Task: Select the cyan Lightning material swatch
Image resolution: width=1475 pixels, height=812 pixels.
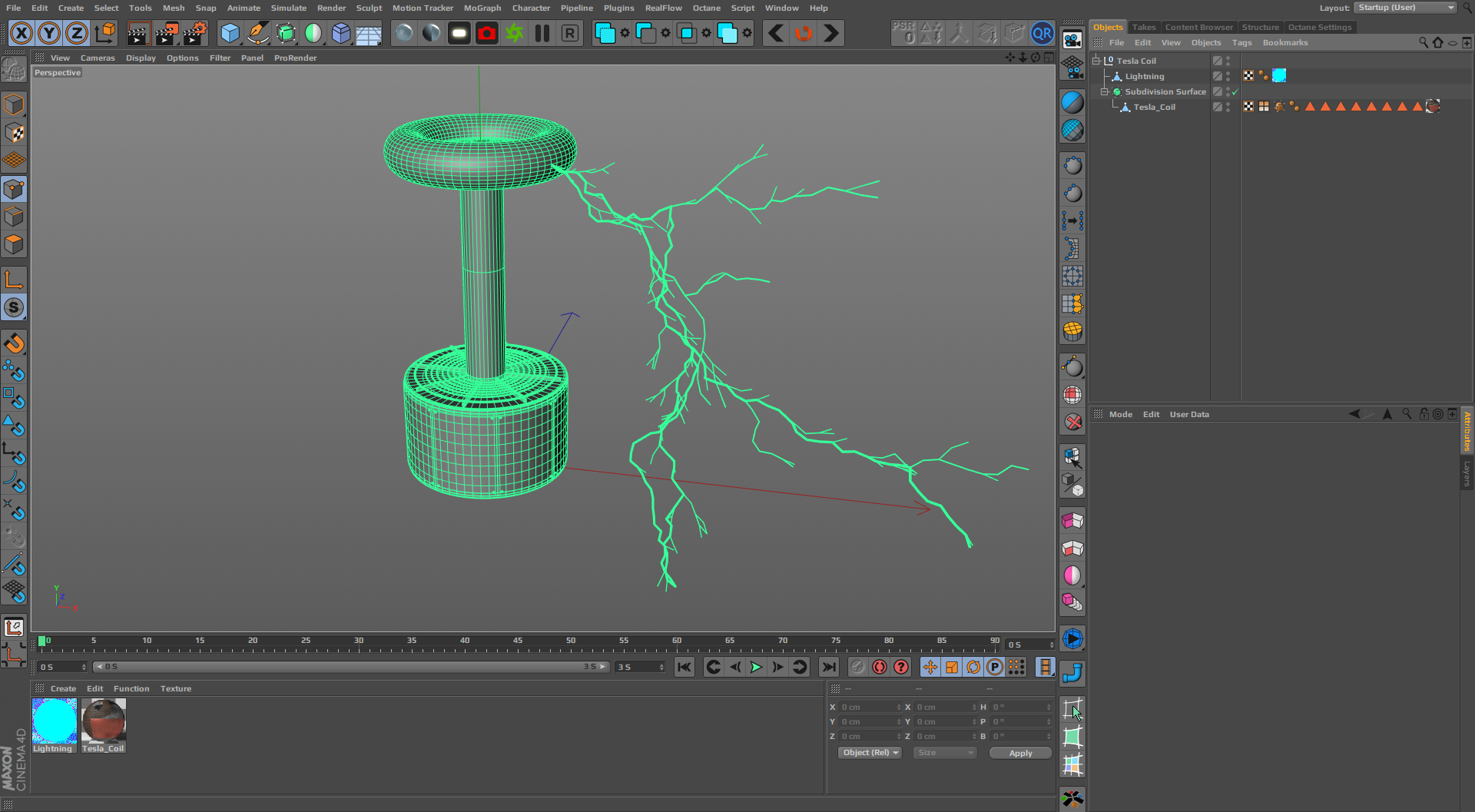Action: click(x=54, y=721)
